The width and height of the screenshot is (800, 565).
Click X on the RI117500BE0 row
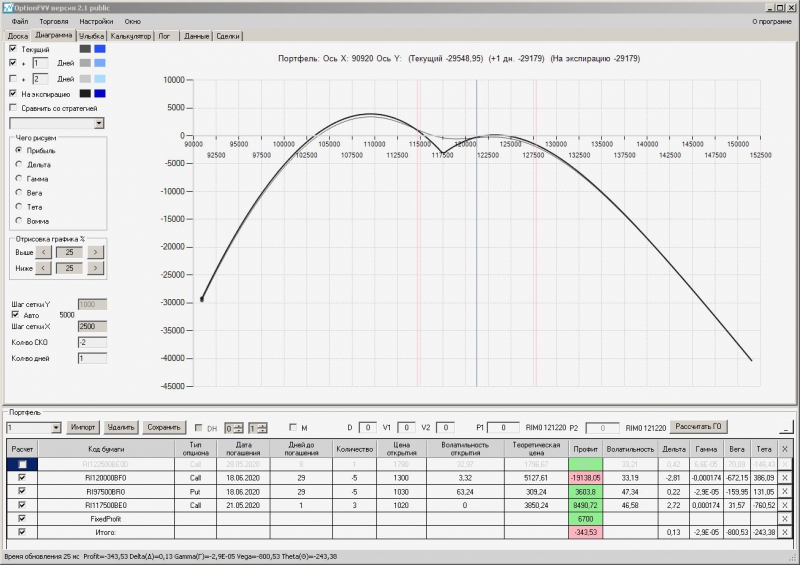(x=784, y=505)
